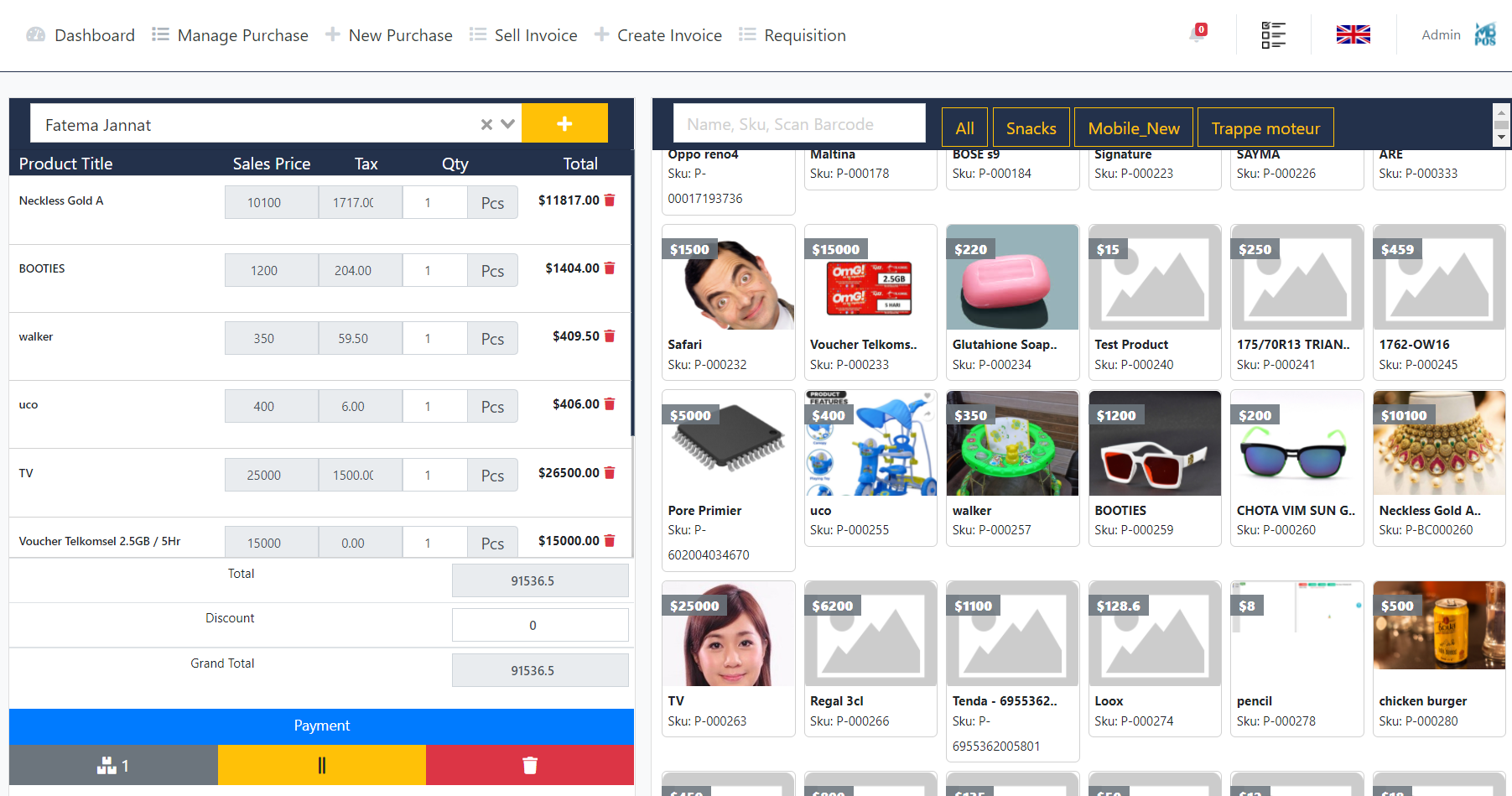This screenshot has width=1512, height=796.
Task: Expand the customer selection dropdown
Action: pyautogui.click(x=507, y=124)
